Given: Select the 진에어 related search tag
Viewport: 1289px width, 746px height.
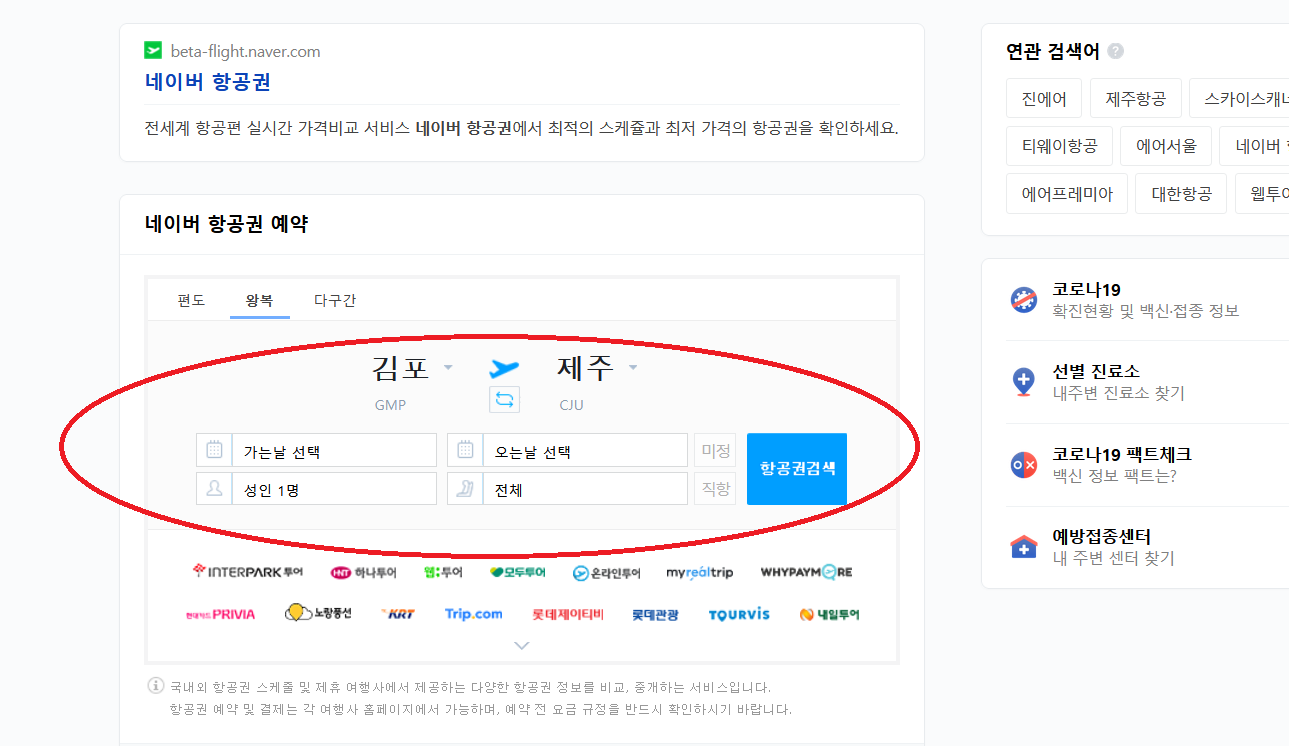Looking at the screenshot, I should click(x=1044, y=99).
